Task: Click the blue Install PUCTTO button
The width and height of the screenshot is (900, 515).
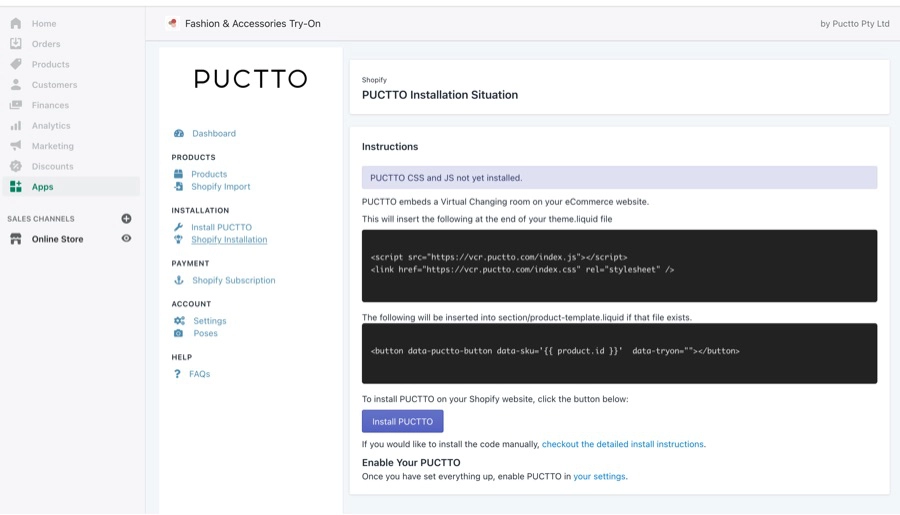Action: coord(402,421)
